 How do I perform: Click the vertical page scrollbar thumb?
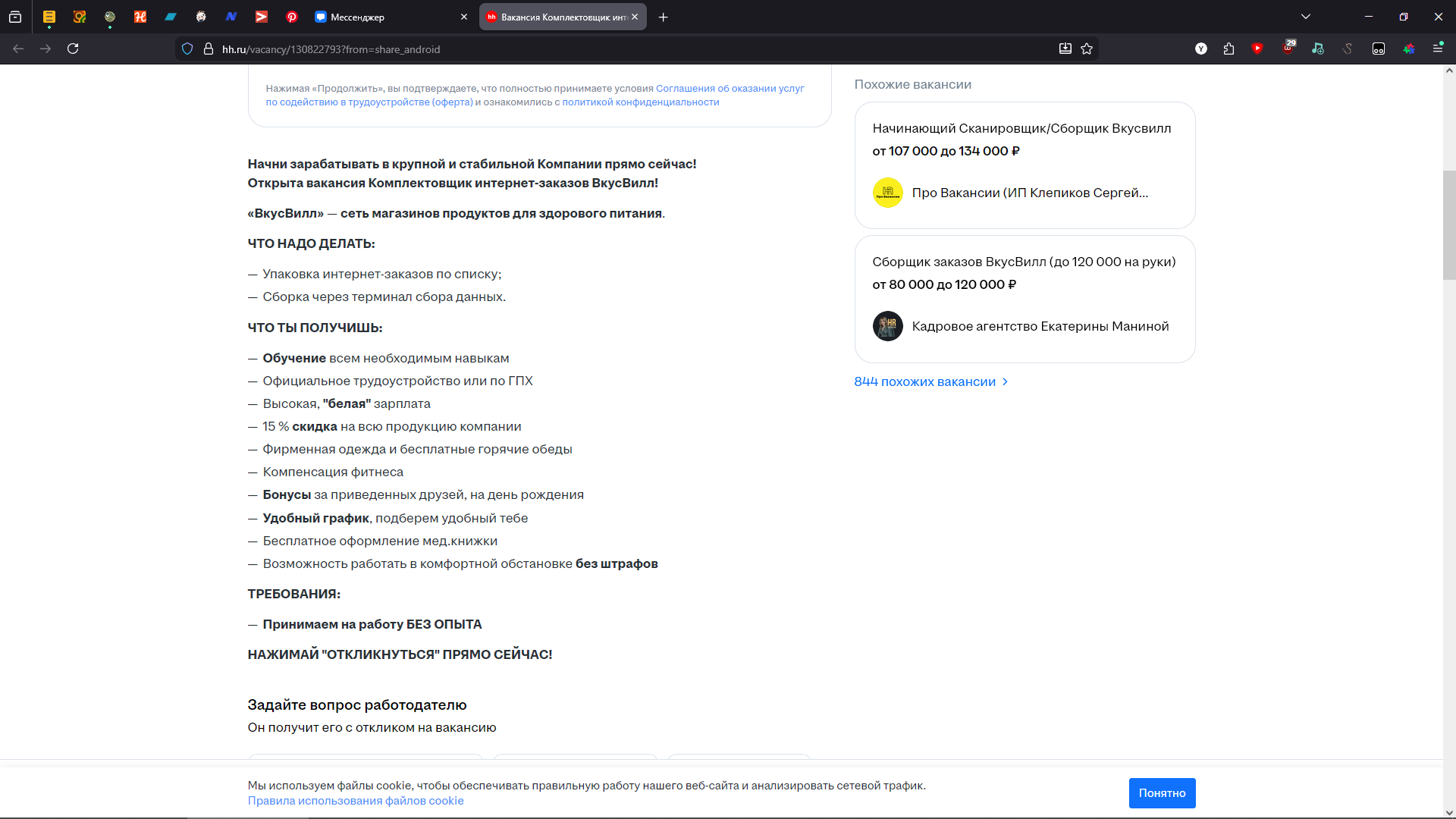tap(1449, 225)
